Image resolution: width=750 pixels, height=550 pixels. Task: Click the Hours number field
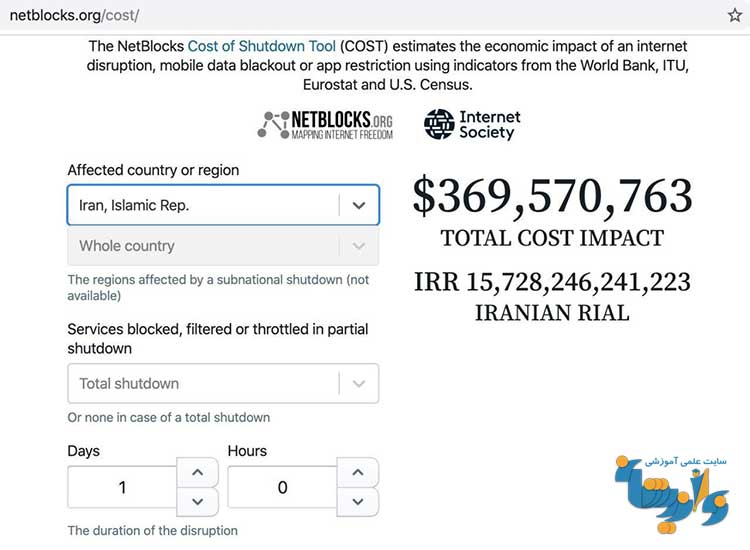tap(283, 487)
